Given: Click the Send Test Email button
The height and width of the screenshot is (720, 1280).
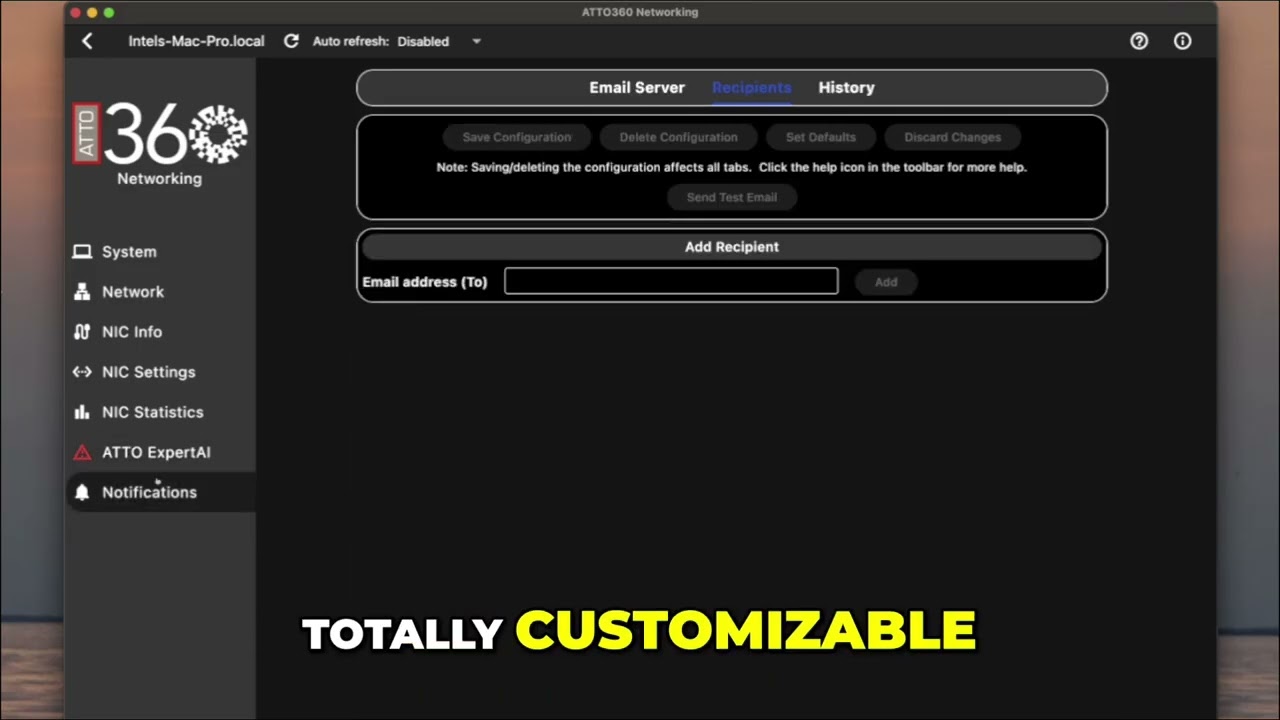Looking at the screenshot, I should click(732, 197).
